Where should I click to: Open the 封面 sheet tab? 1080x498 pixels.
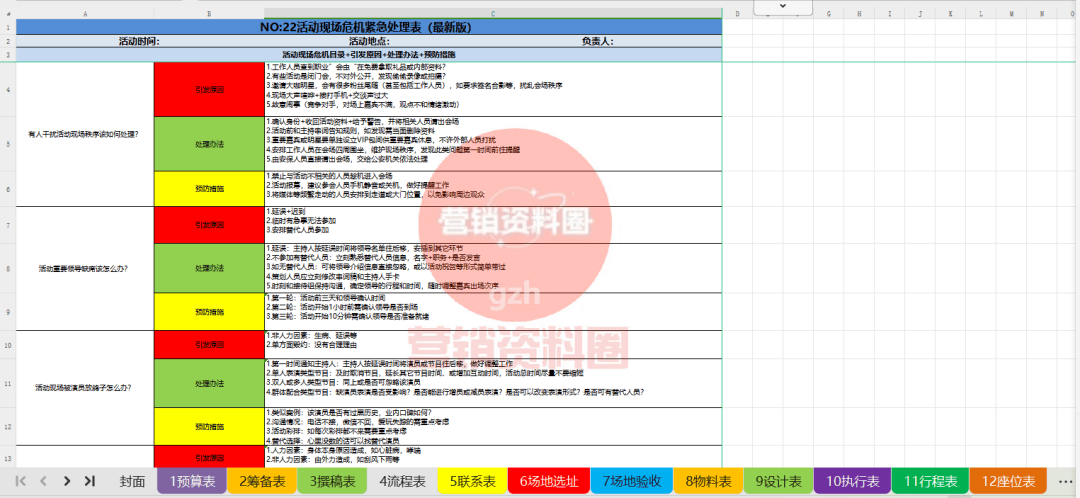click(132, 481)
